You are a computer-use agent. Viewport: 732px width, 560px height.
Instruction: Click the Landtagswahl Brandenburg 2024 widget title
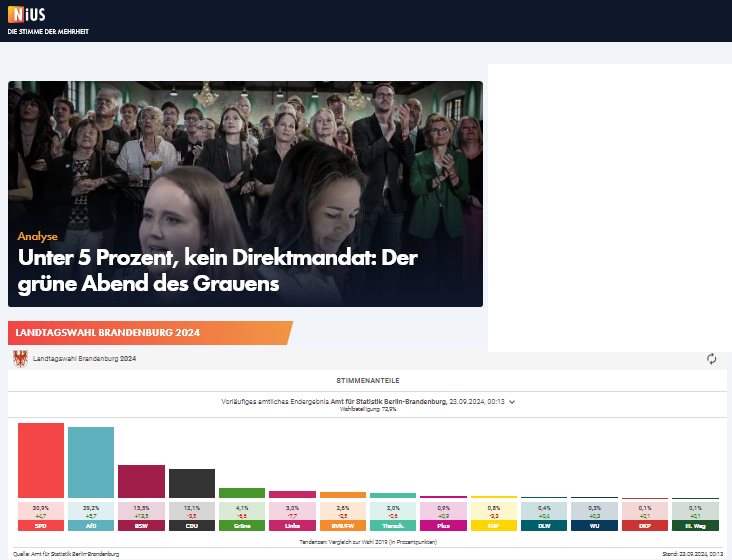click(85, 358)
